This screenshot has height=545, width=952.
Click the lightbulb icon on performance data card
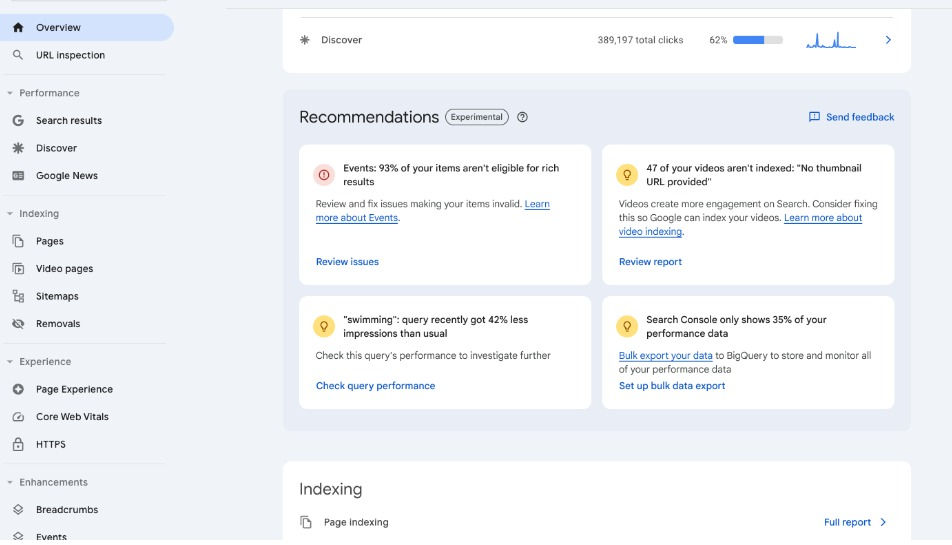[627, 327]
